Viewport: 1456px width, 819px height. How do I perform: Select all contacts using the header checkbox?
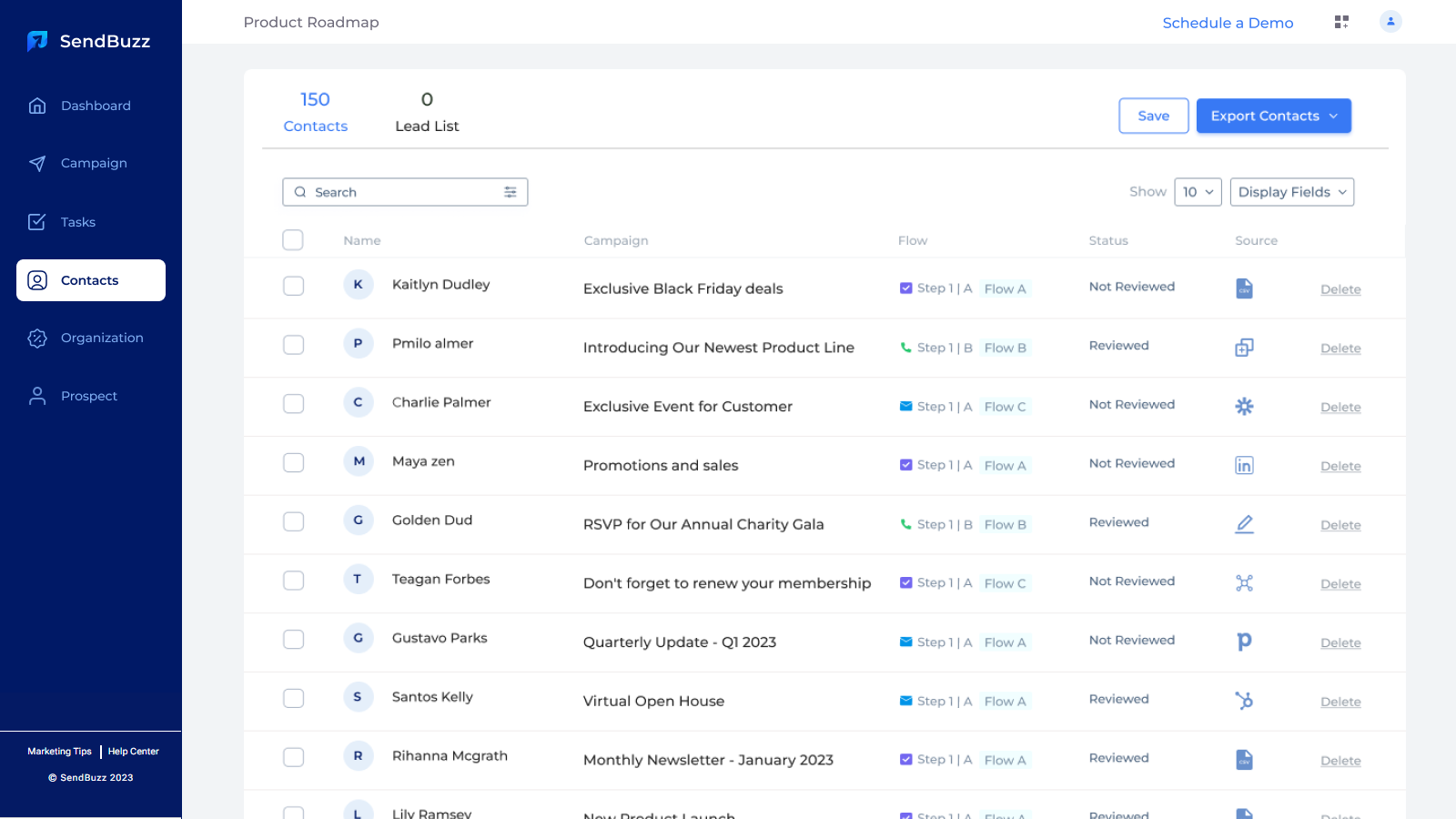coord(293,239)
